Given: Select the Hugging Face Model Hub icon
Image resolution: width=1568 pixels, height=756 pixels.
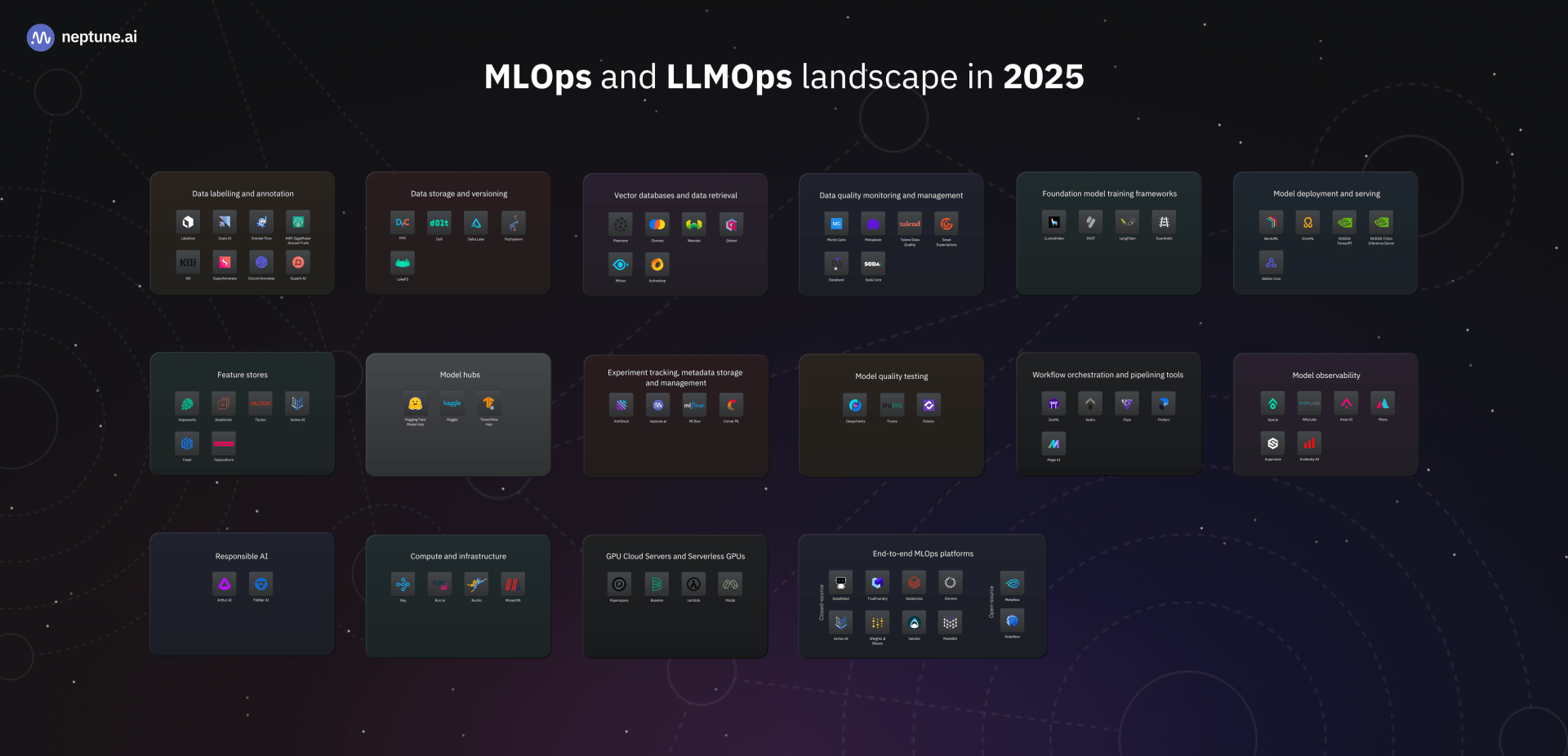Looking at the screenshot, I should coord(416,402).
